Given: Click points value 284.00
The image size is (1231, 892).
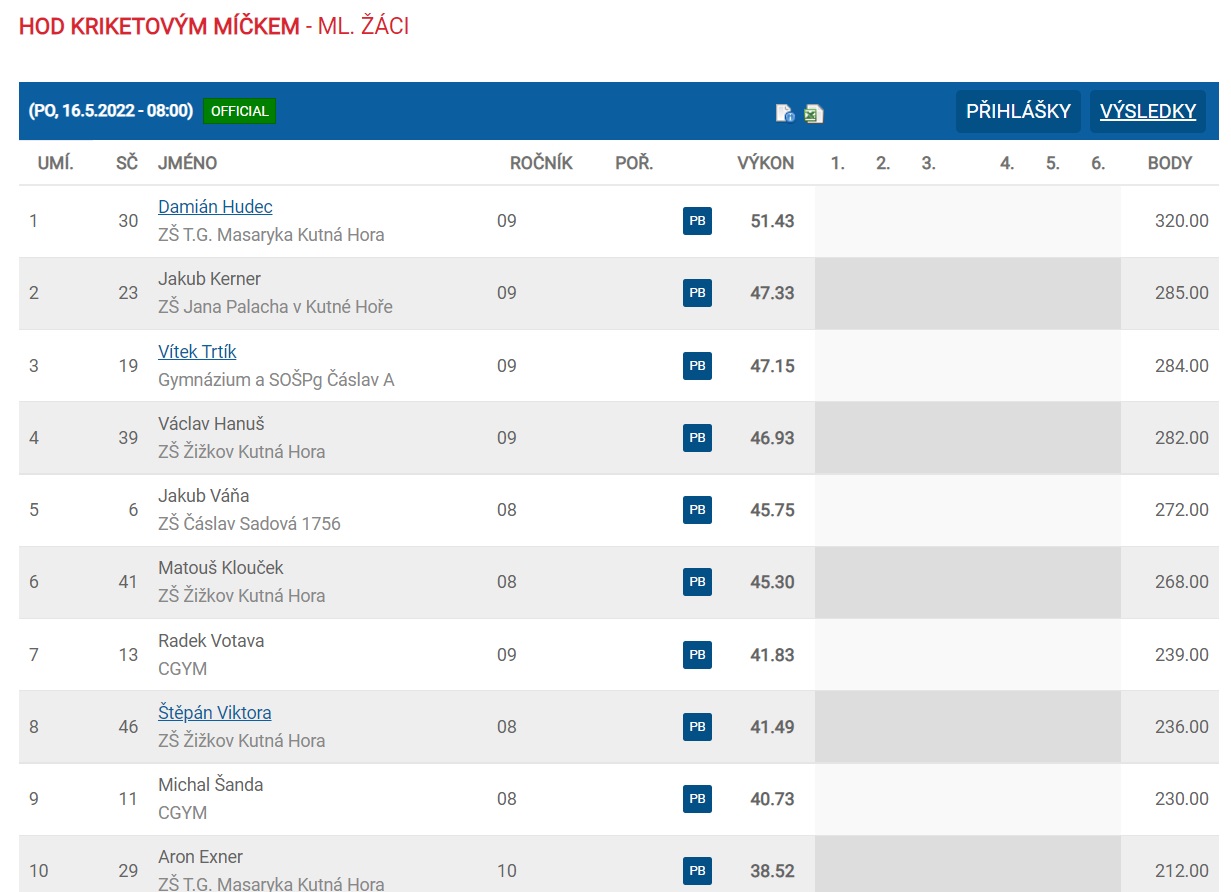Looking at the screenshot, I should point(1182,366).
